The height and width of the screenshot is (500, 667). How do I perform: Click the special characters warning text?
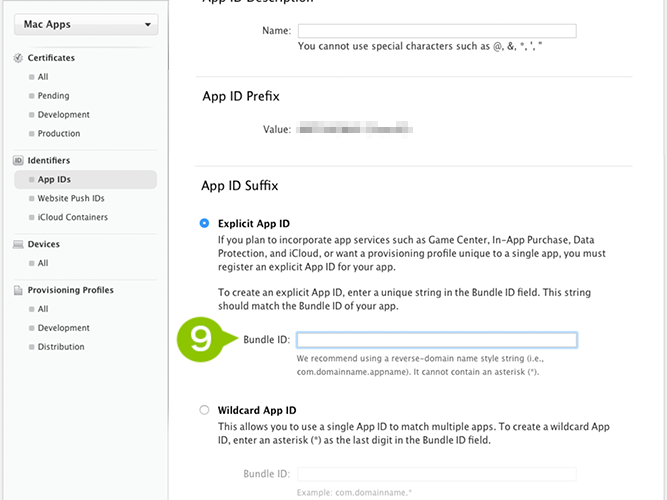(420, 46)
